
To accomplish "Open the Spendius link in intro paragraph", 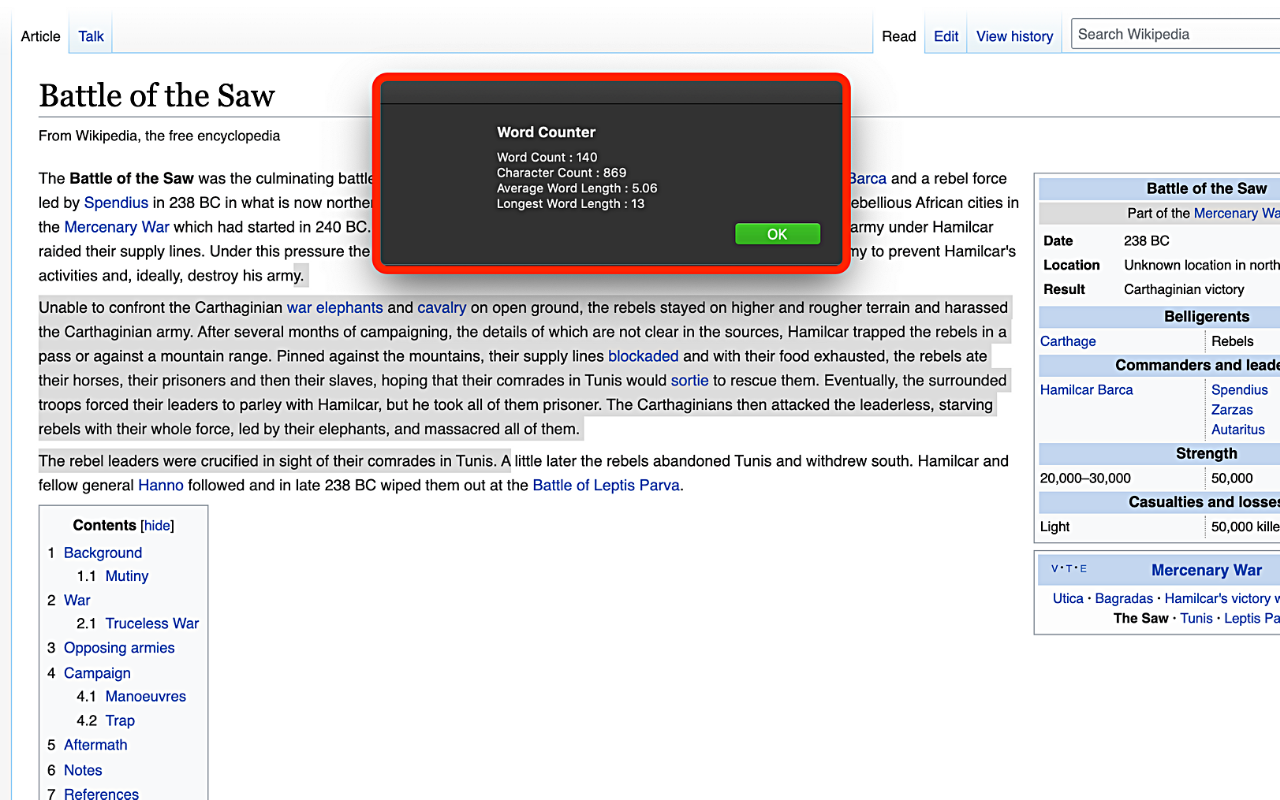I will tap(116, 203).
